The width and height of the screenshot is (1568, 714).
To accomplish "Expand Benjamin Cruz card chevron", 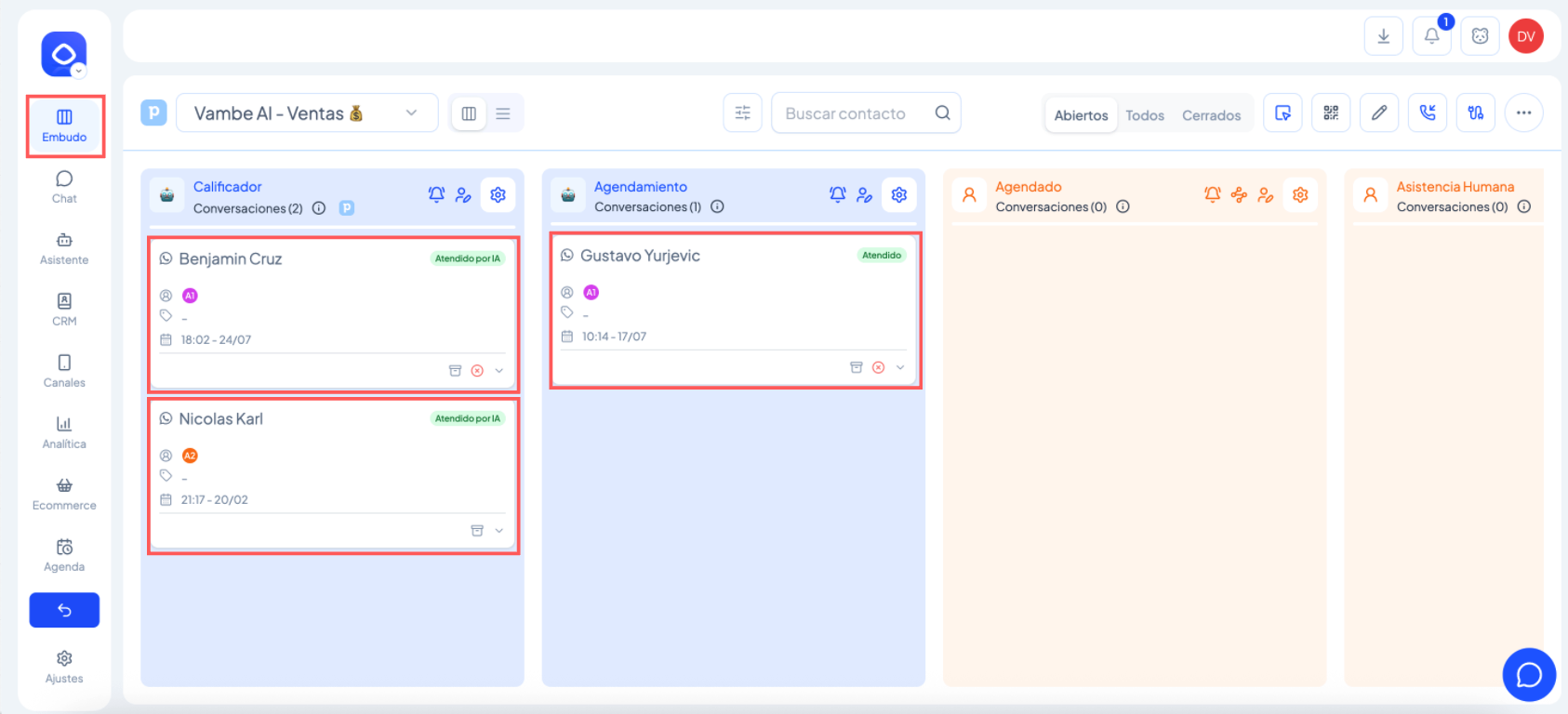I will (x=499, y=371).
